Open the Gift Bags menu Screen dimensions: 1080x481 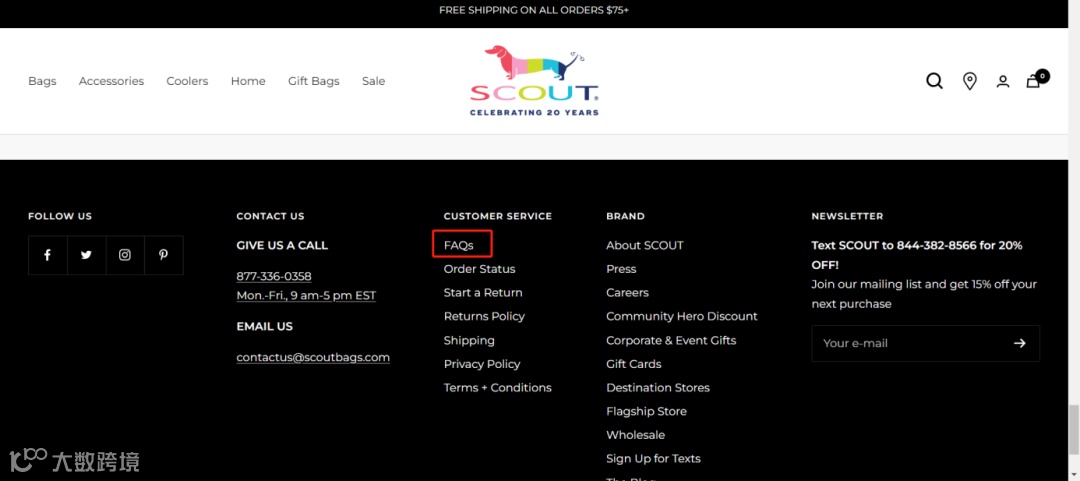tap(313, 81)
